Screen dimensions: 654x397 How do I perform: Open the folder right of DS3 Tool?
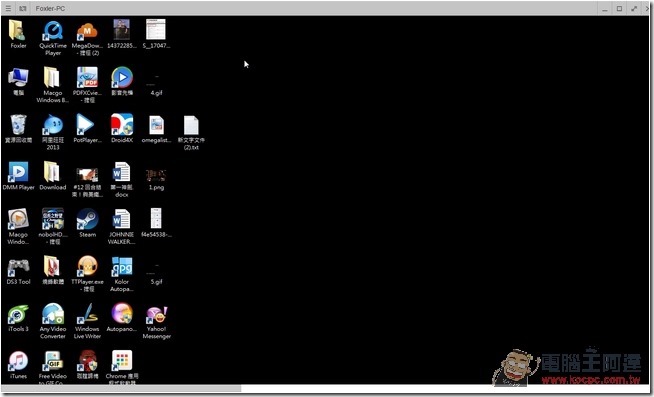point(53,266)
